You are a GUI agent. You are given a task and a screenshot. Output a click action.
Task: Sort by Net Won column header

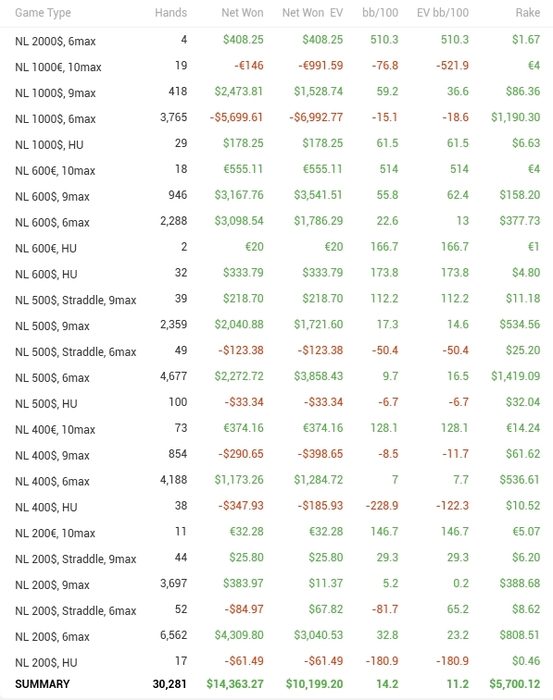coord(242,13)
